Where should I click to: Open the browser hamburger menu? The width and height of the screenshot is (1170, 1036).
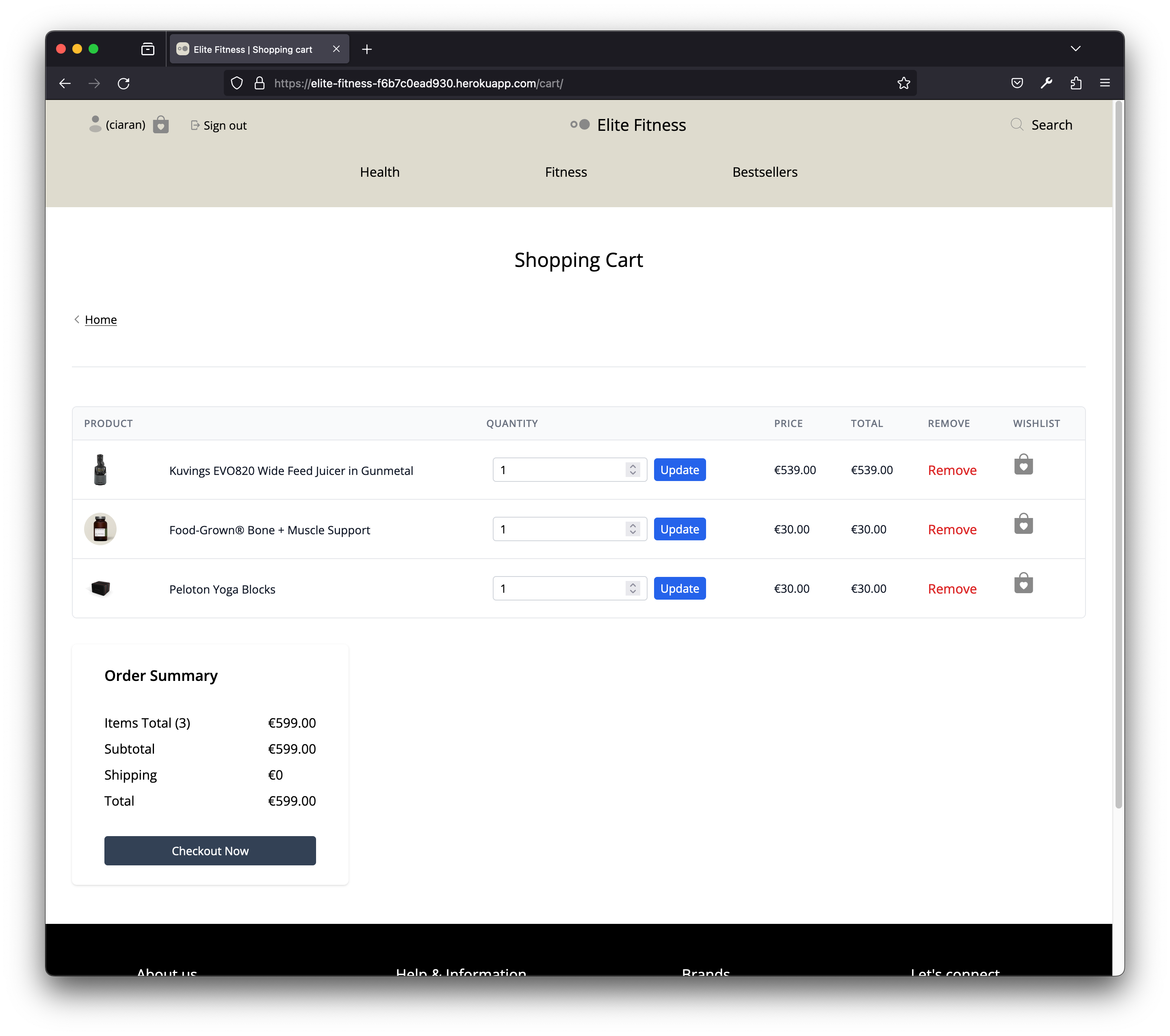(1105, 84)
